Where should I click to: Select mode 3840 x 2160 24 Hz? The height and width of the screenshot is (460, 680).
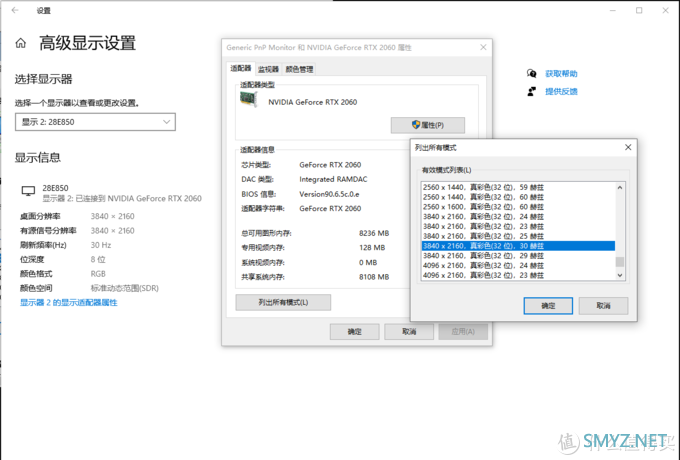click(518, 216)
